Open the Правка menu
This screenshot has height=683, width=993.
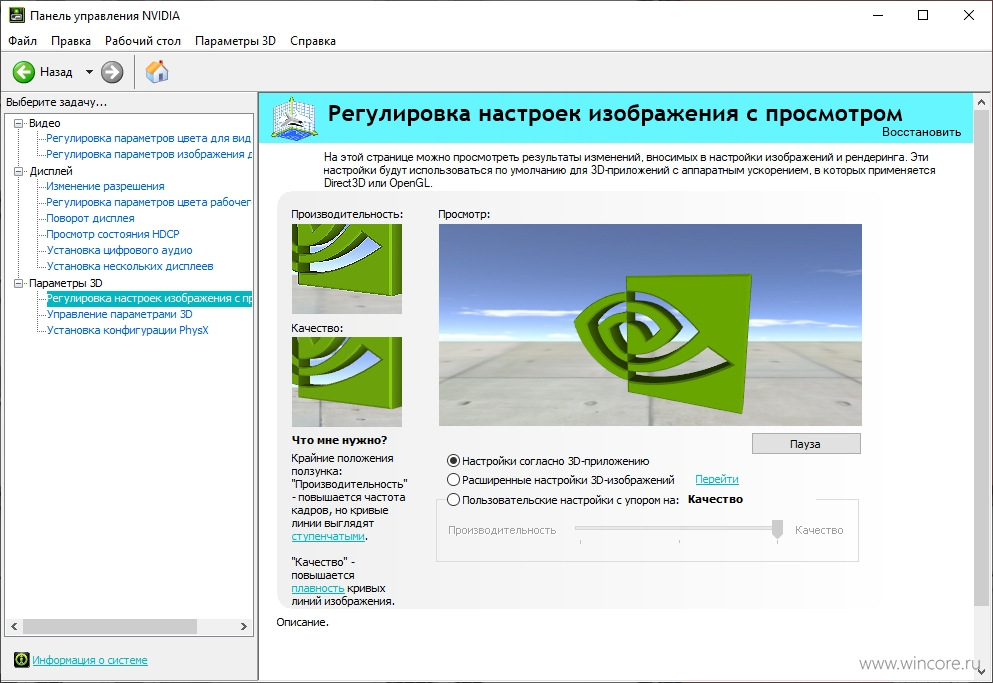[x=71, y=41]
